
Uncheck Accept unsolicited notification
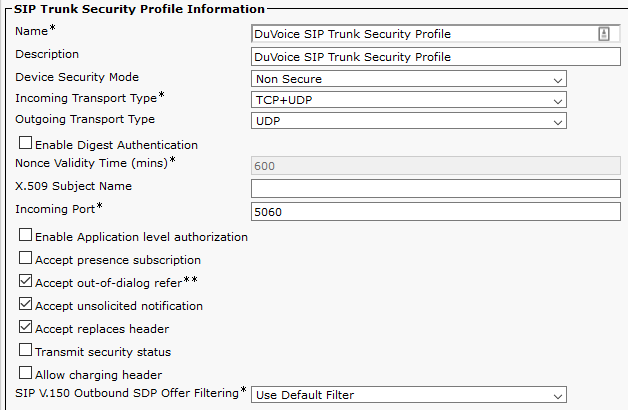click(x=25, y=304)
